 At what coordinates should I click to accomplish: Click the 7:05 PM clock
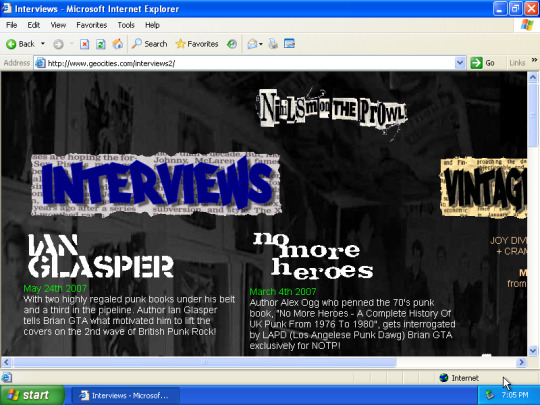515,395
